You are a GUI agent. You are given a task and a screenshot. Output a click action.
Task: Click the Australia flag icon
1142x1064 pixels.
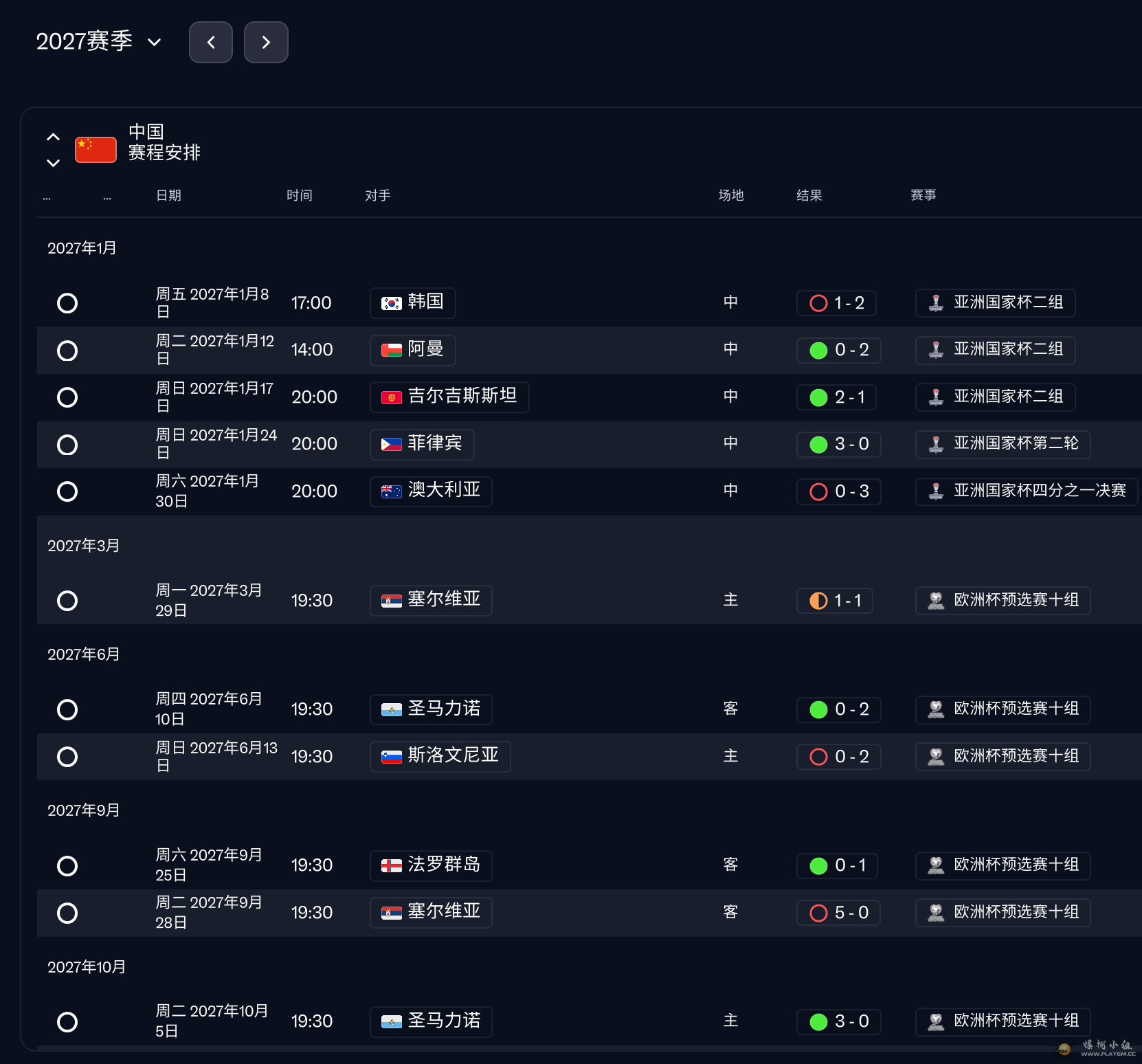[392, 491]
